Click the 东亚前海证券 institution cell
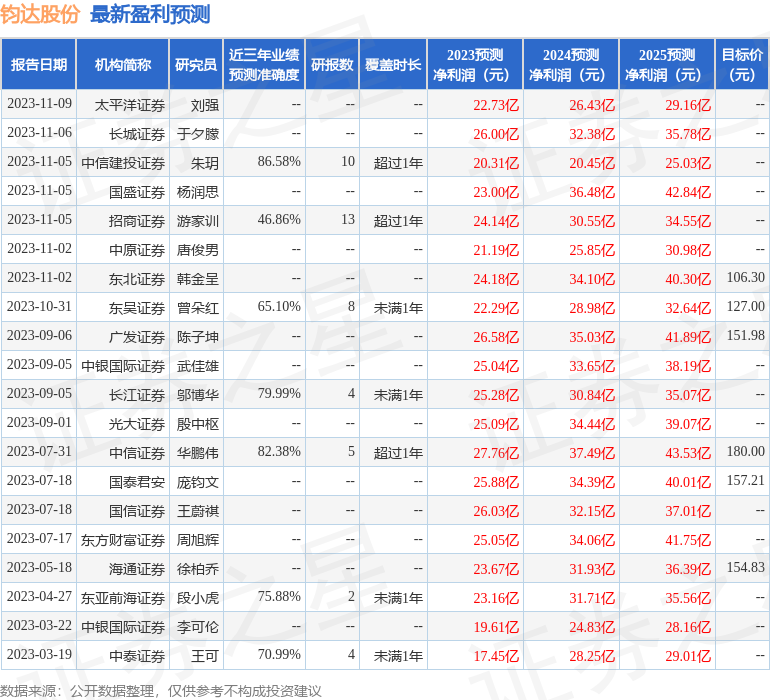Screen dimensions: 770x700 click(x=123, y=598)
